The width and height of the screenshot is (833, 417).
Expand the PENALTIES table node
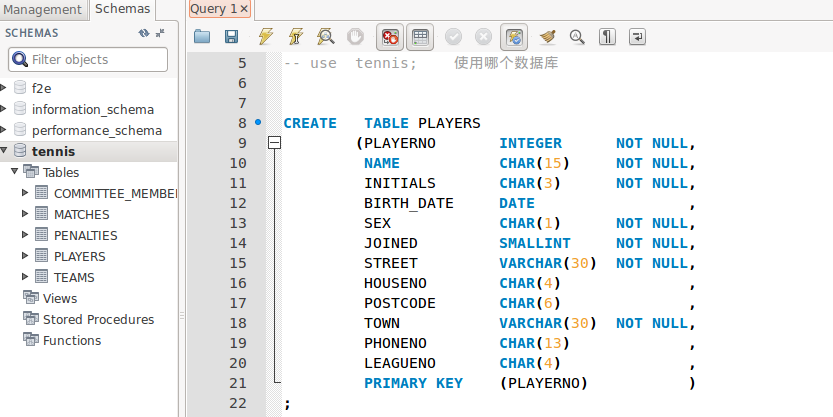[25, 235]
